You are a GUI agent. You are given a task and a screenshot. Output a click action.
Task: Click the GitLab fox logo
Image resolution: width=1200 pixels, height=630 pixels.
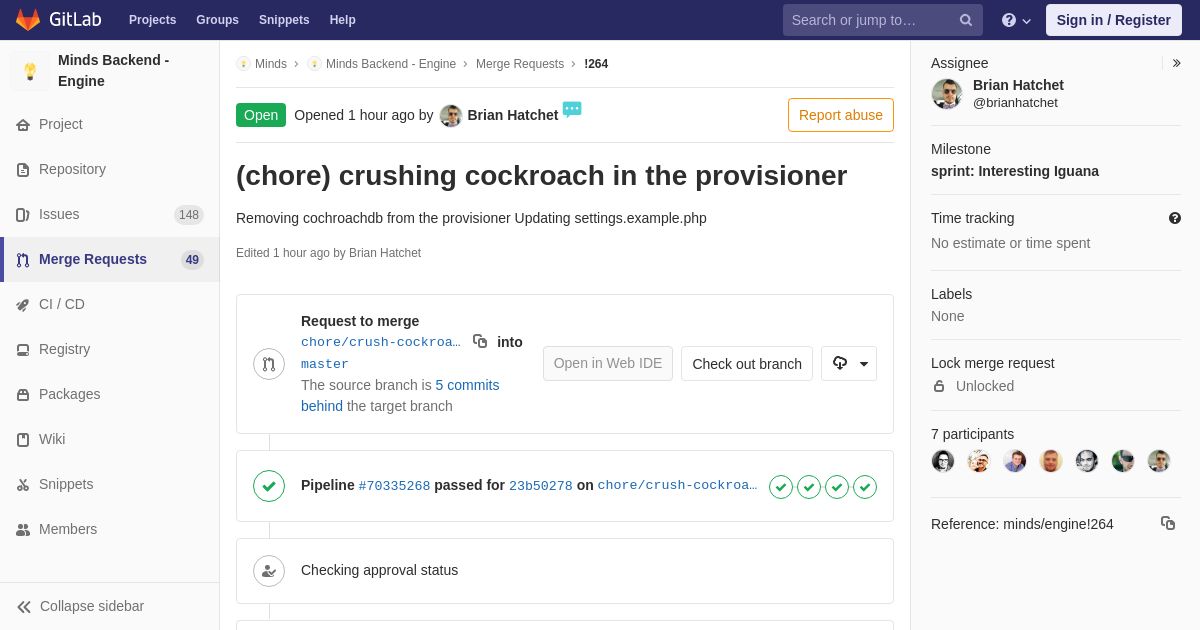pyautogui.click(x=28, y=20)
